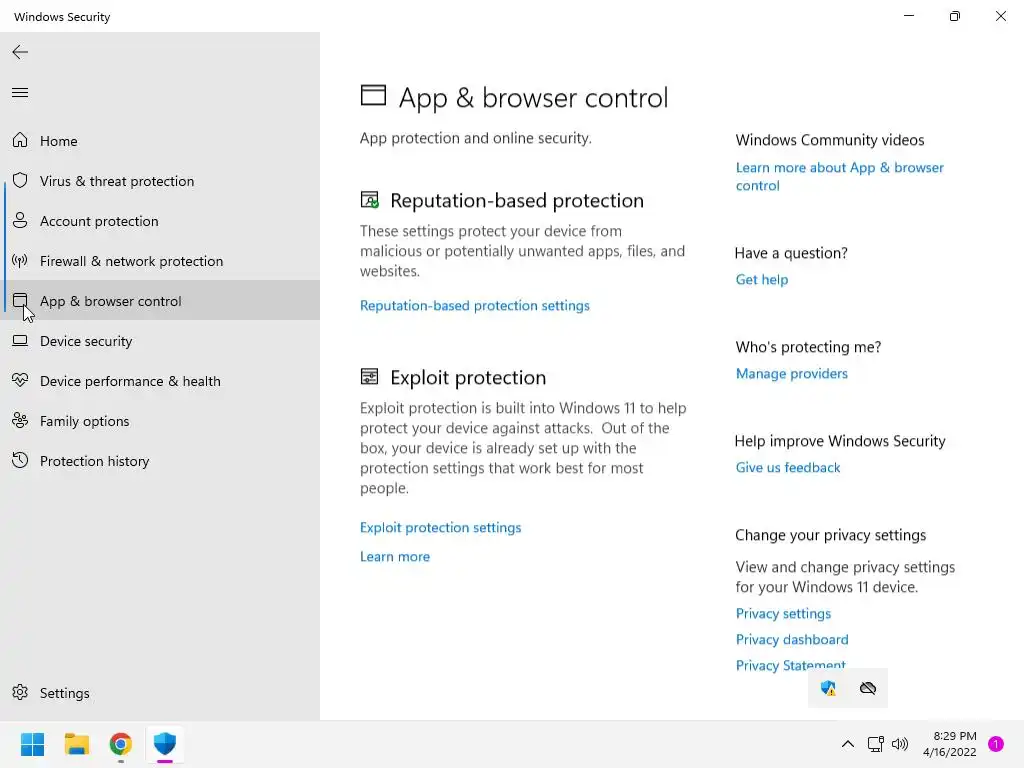Click the Windows Community videos heading
Image resolution: width=1024 pixels, height=768 pixels.
click(830, 140)
